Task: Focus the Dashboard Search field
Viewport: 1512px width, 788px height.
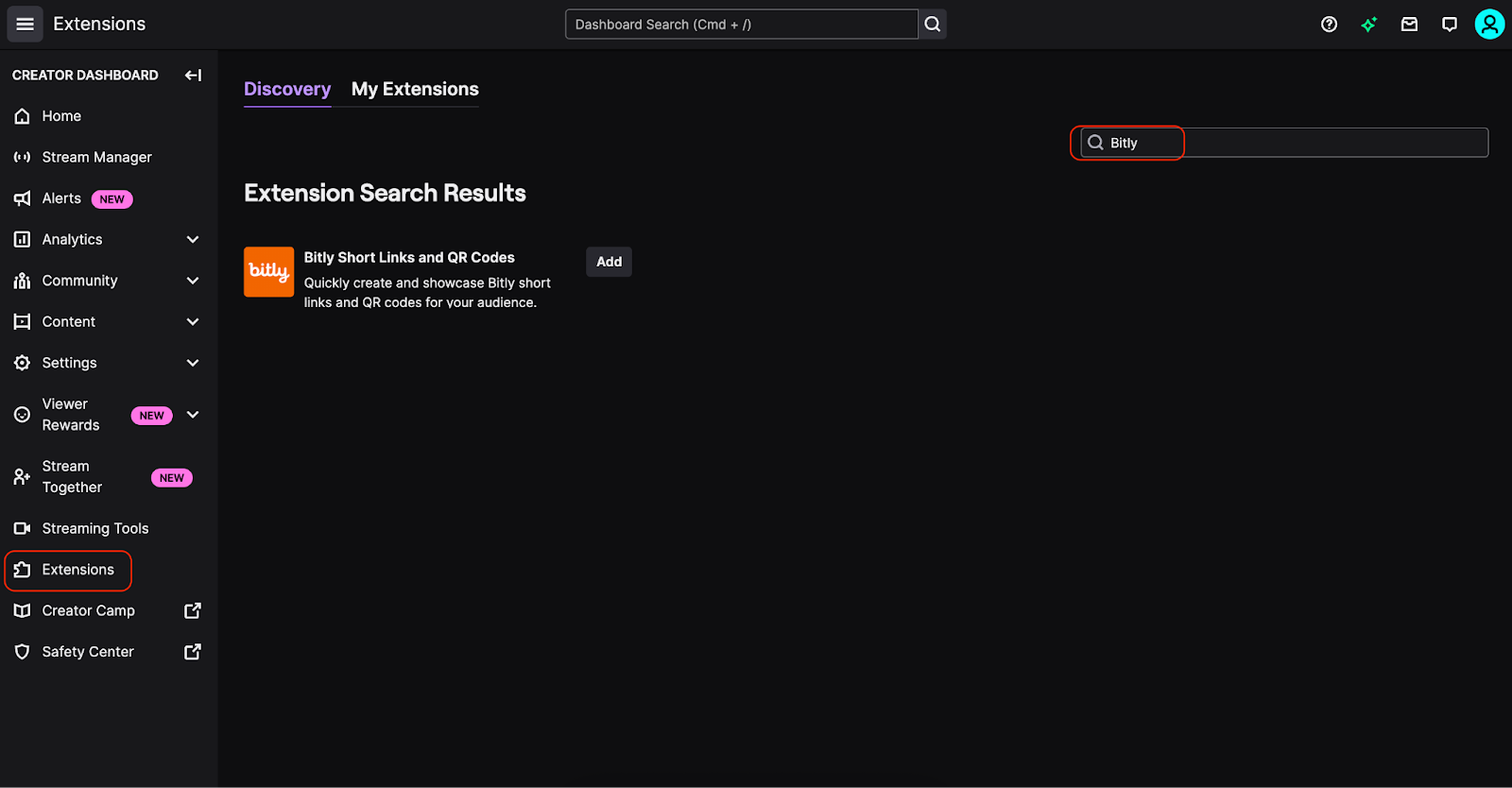Action: tap(741, 24)
